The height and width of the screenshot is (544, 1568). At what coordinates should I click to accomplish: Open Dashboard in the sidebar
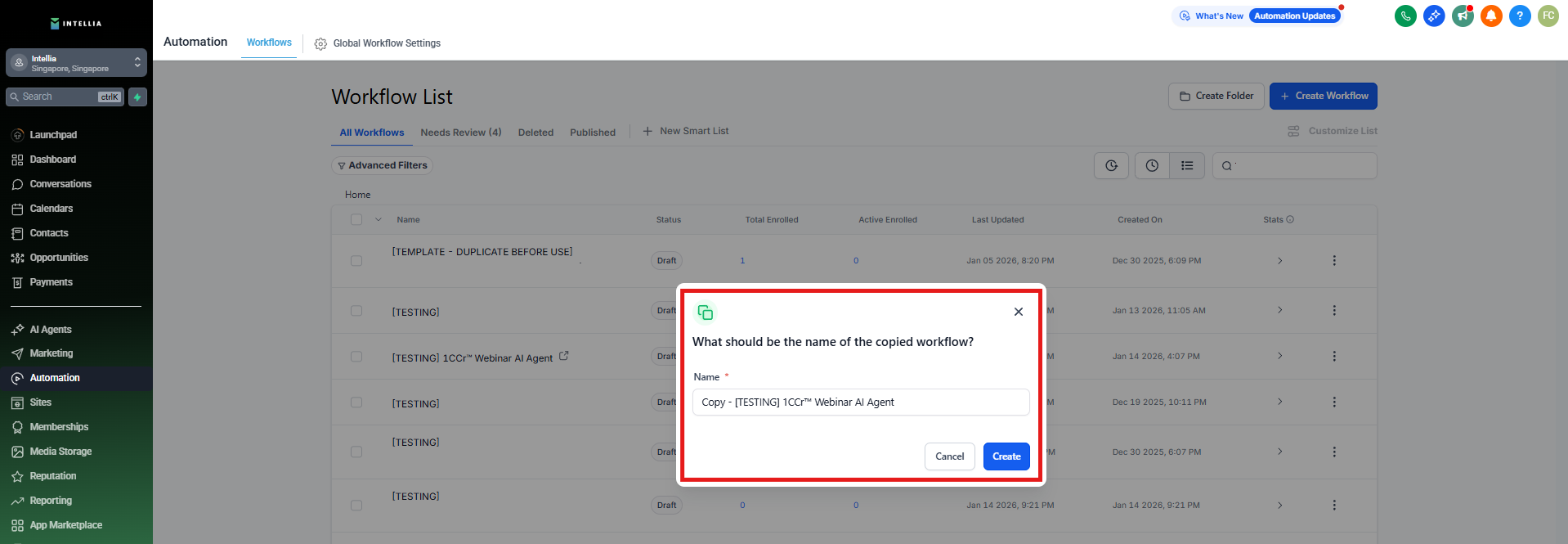tap(53, 160)
